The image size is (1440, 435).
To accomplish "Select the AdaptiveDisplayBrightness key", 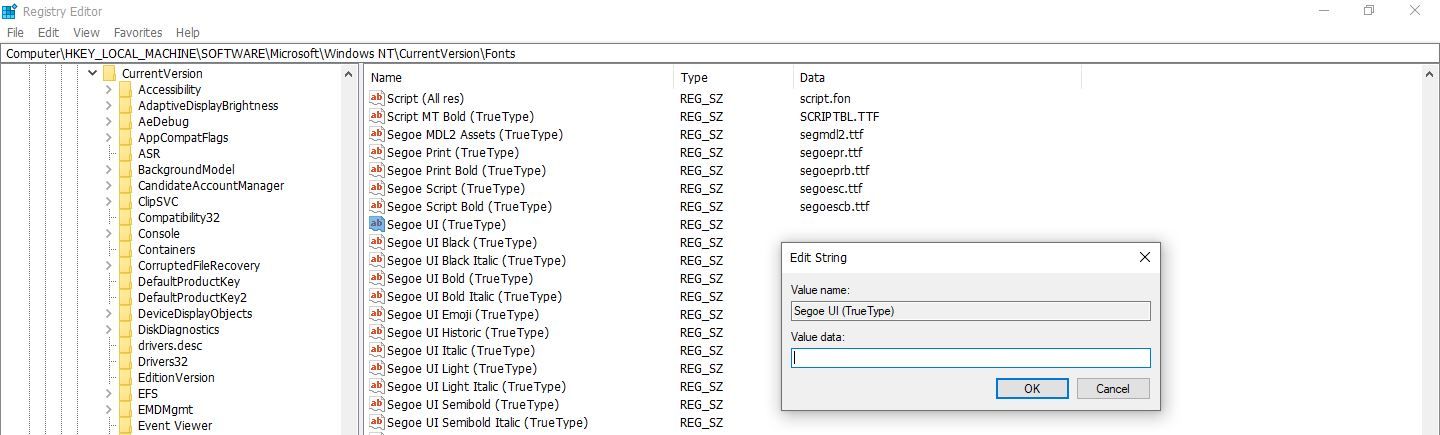I will click(x=208, y=105).
